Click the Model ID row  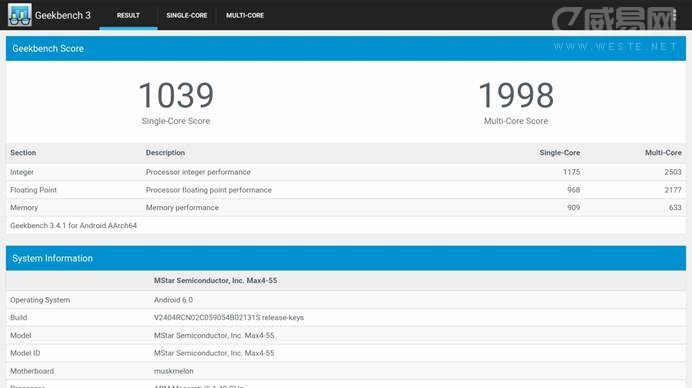click(x=346, y=353)
